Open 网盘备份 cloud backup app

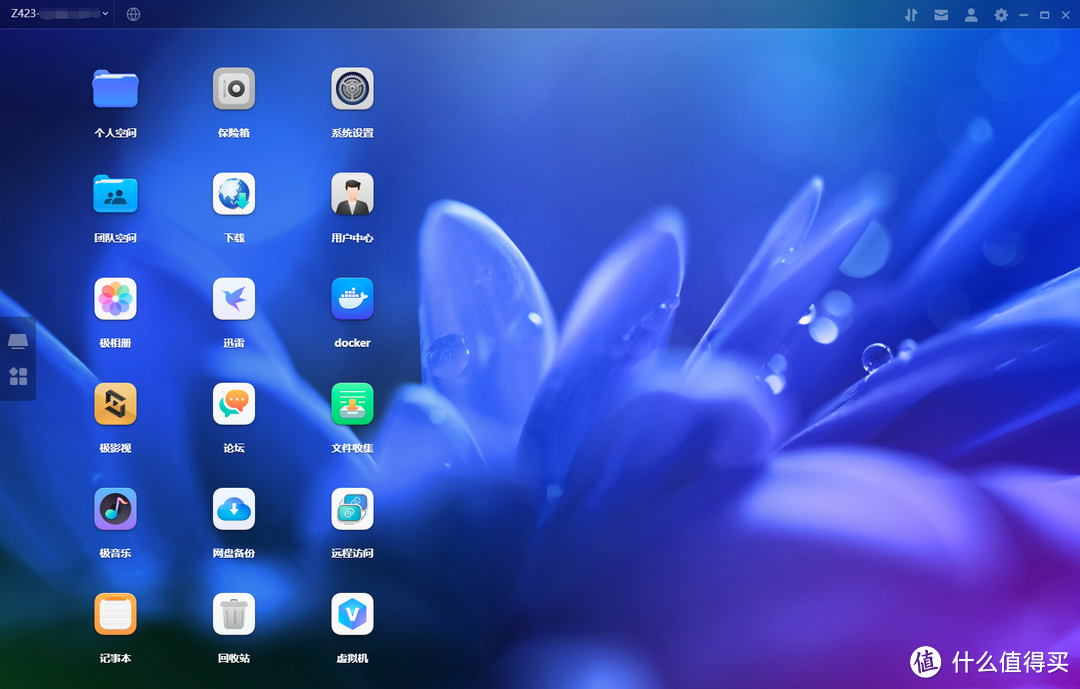[234, 509]
